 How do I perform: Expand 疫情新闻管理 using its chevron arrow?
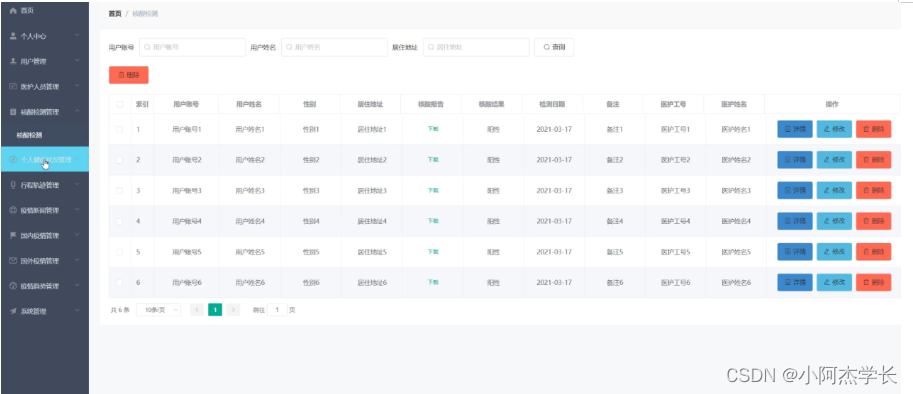tap(77, 210)
